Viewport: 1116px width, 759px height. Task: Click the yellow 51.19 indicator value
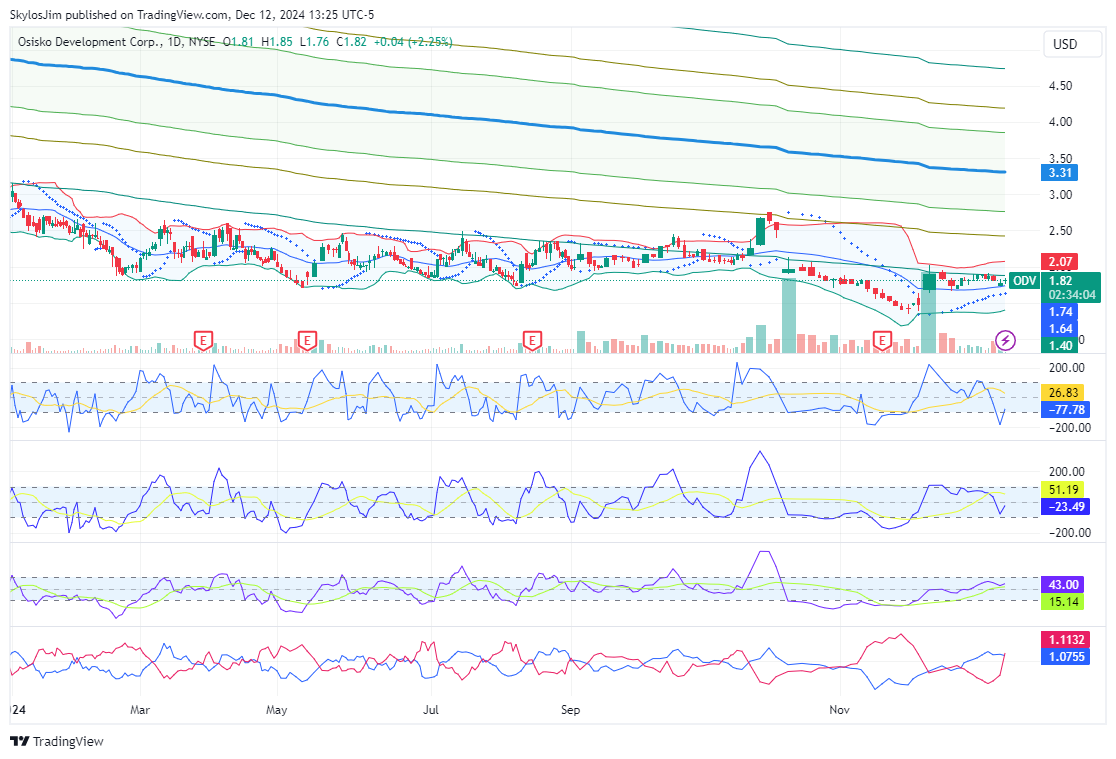pyautogui.click(x=1063, y=489)
